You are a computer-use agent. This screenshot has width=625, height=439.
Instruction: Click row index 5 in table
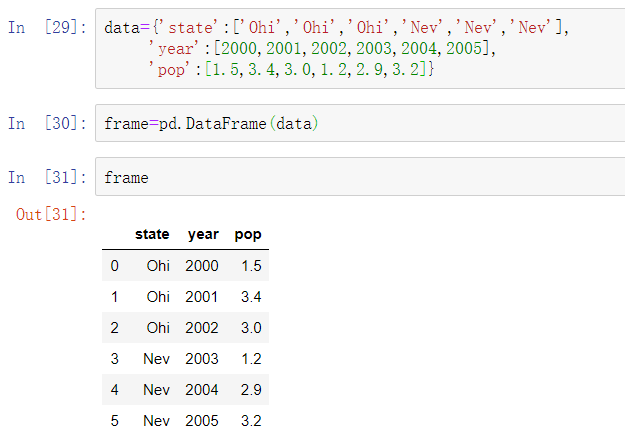click(114, 421)
